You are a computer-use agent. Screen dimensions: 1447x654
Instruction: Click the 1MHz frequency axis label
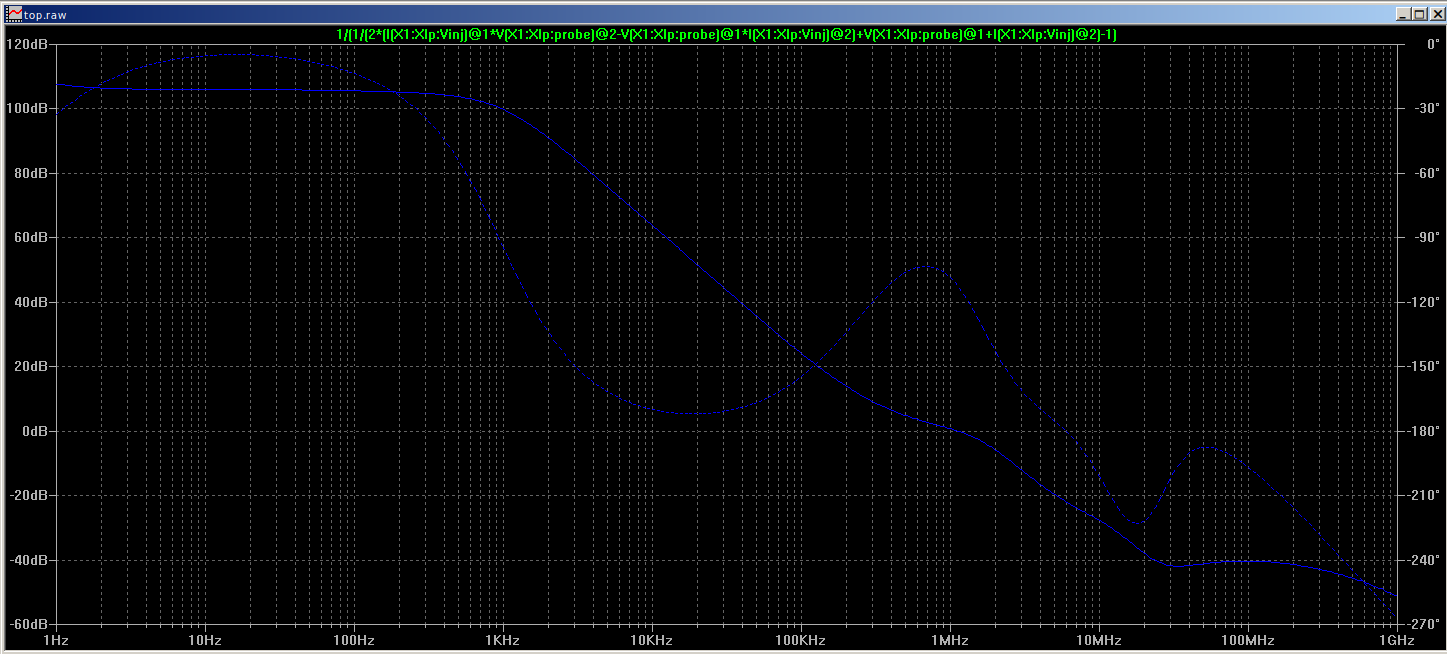tap(949, 640)
